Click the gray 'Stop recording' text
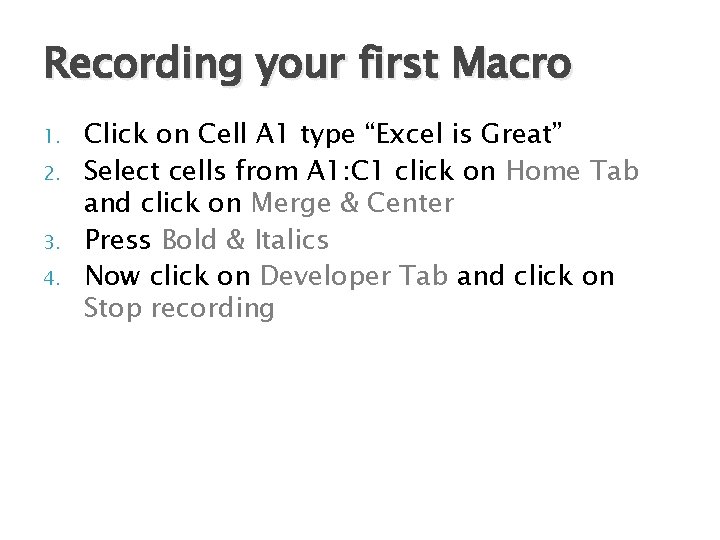The image size is (720, 540). pyautogui.click(x=179, y=307)
